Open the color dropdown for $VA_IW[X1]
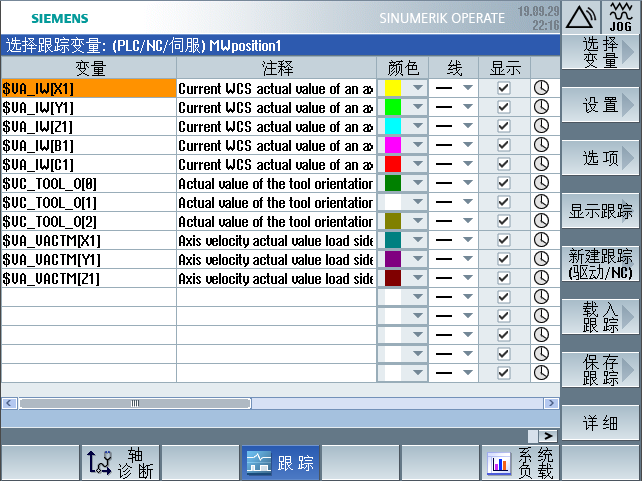Screen dimensions: 642x481 coord(418,88)
